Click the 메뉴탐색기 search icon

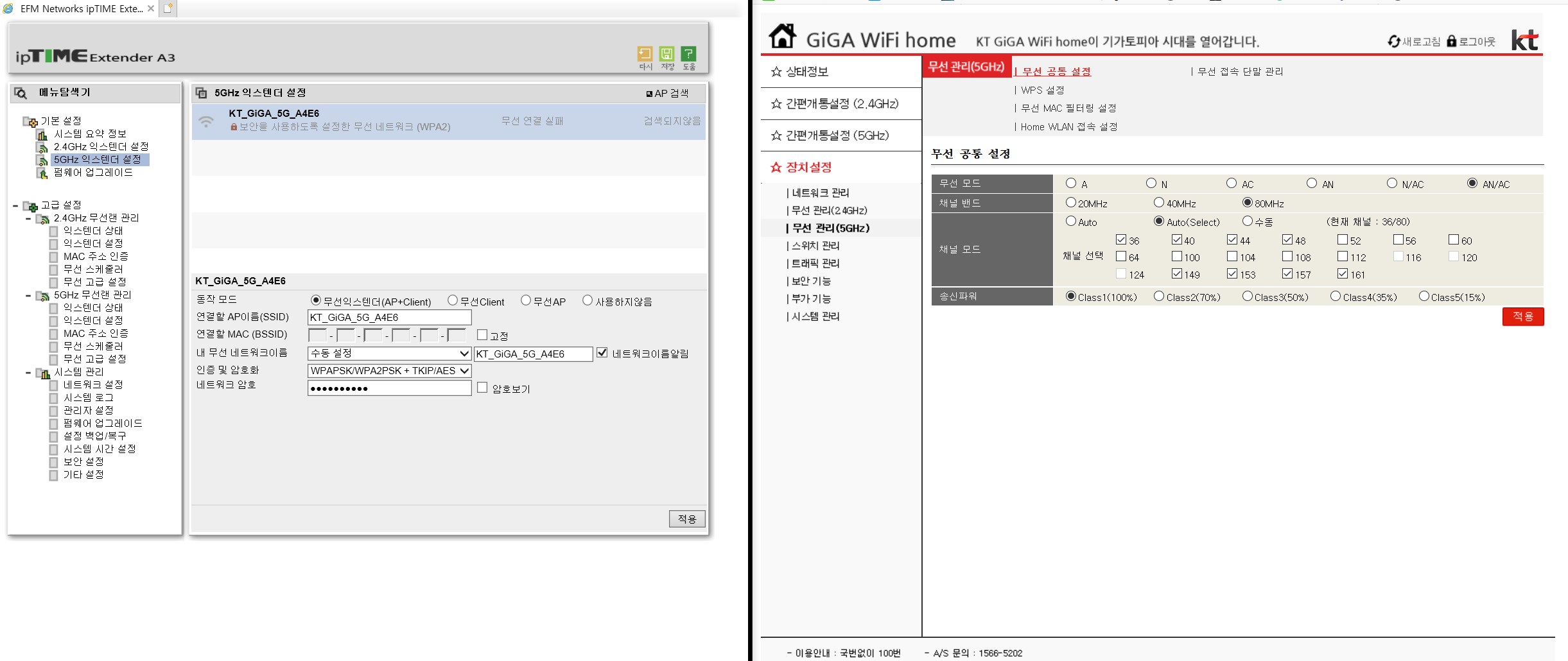coord(21,93)
